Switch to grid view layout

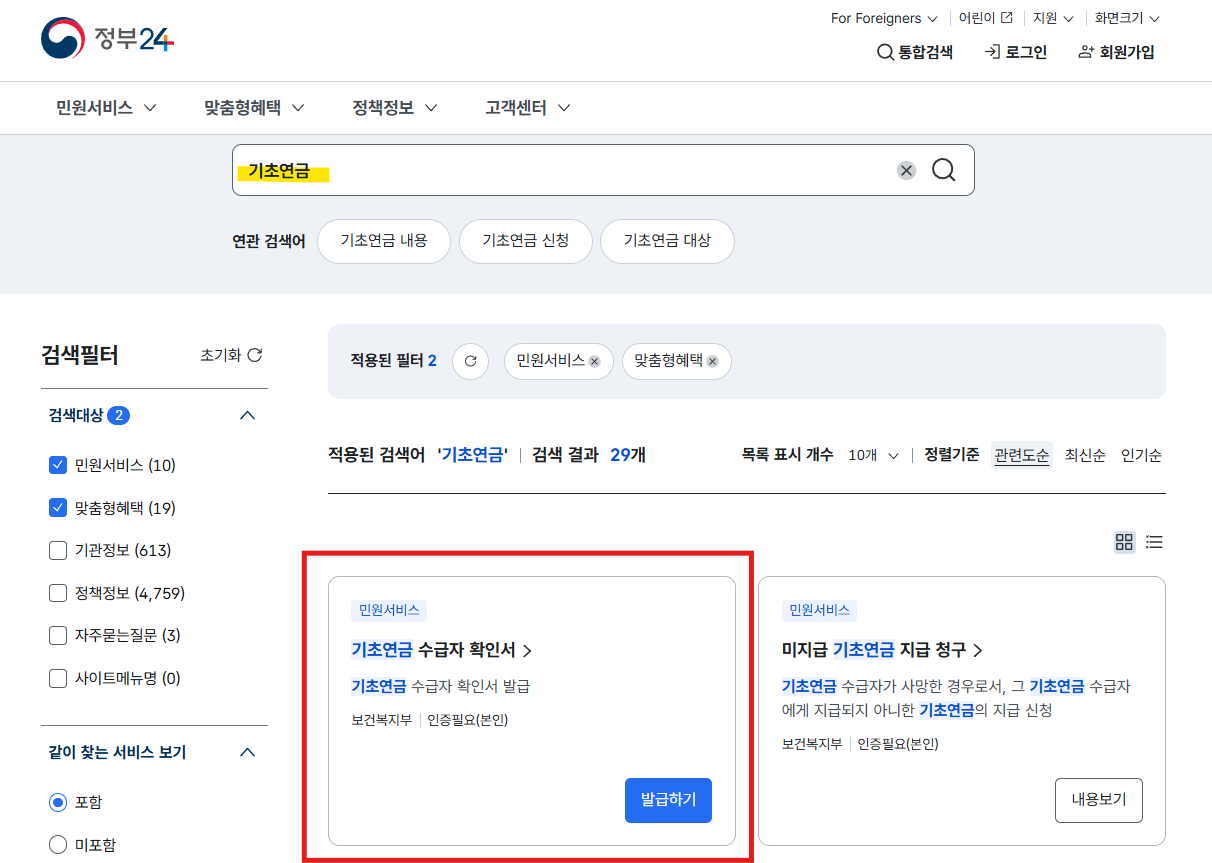pyautogui.click(x=1124, y=542)
